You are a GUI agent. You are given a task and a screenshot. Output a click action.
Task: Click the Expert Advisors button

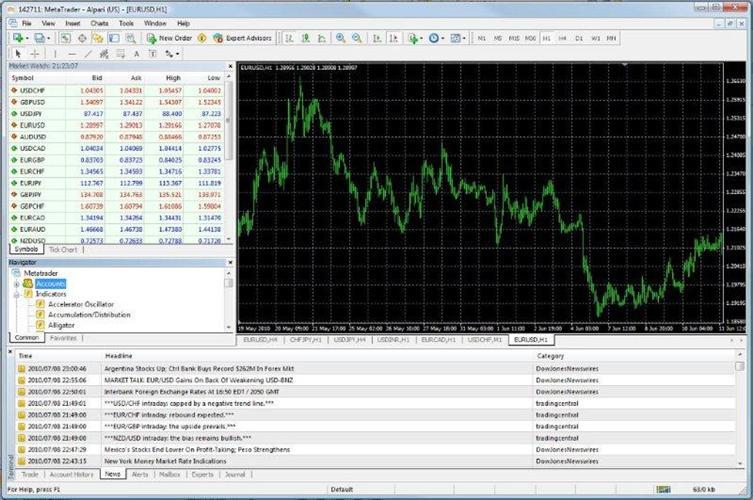tap(243, 38)
